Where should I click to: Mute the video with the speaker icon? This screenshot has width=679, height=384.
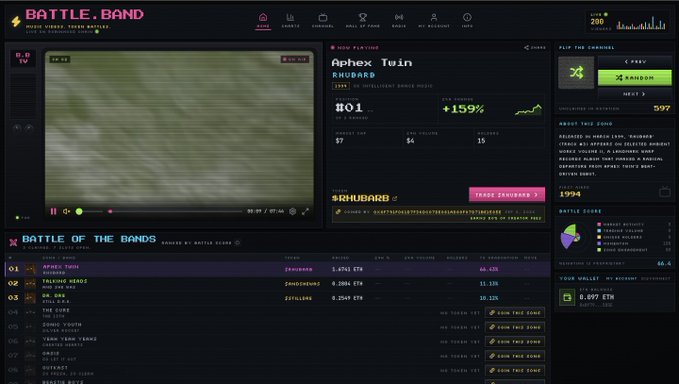(66, 211)
